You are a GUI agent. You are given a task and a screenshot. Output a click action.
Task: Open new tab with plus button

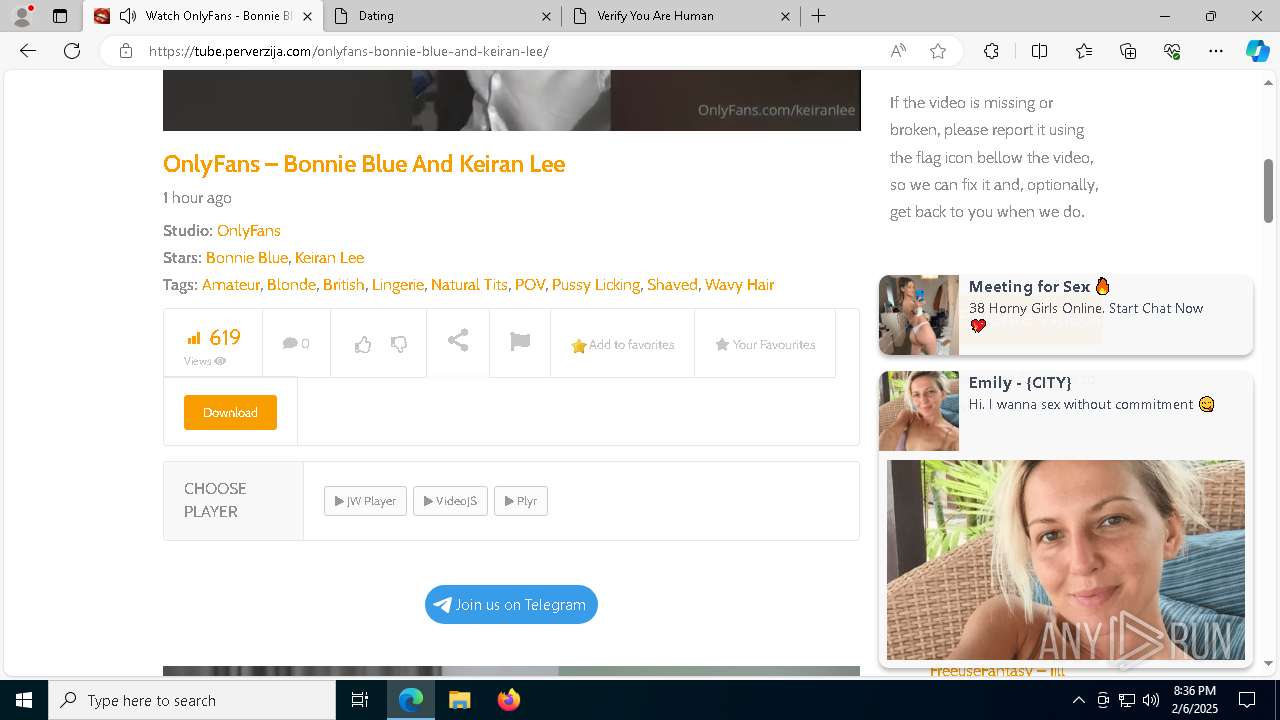point(818,16)
